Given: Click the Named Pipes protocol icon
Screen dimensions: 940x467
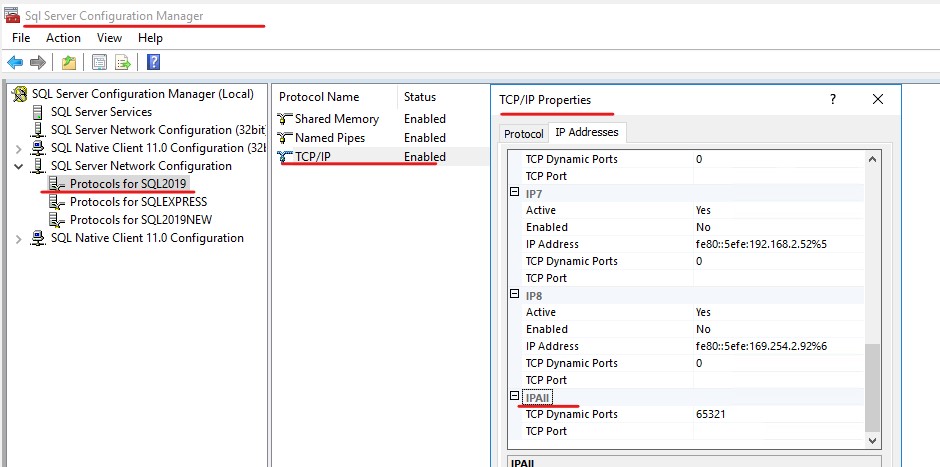Looking at the screenshot, I should pos(285,138).
